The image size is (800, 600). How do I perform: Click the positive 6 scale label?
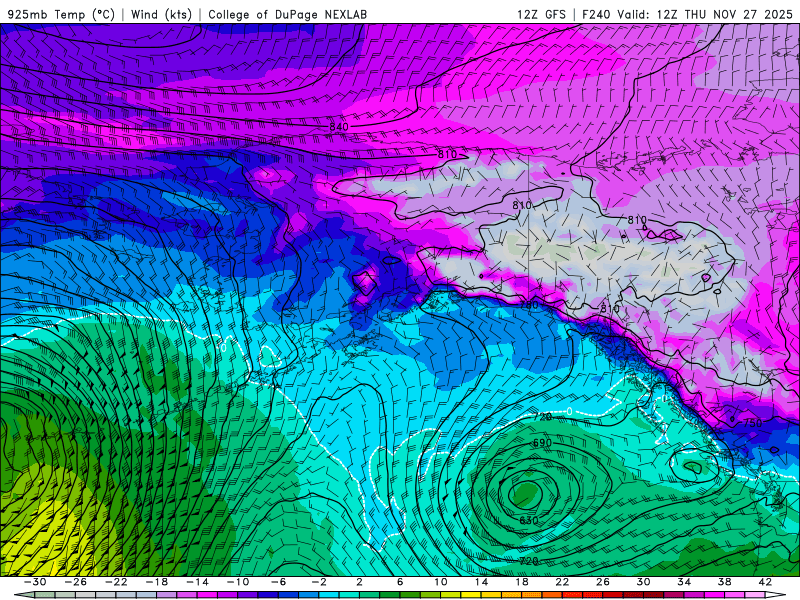(400, 582)
